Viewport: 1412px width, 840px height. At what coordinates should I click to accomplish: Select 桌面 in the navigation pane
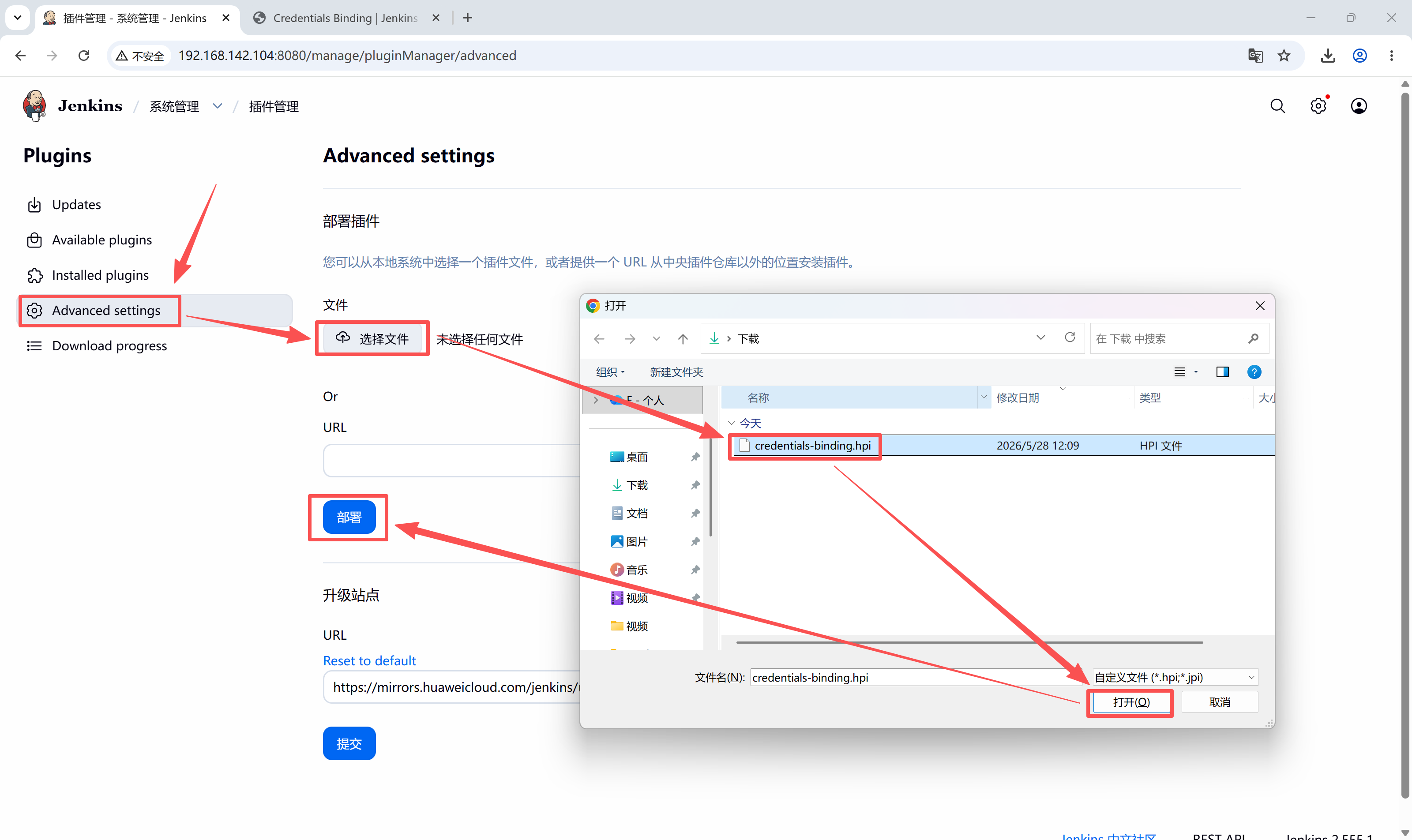[636, 457]
